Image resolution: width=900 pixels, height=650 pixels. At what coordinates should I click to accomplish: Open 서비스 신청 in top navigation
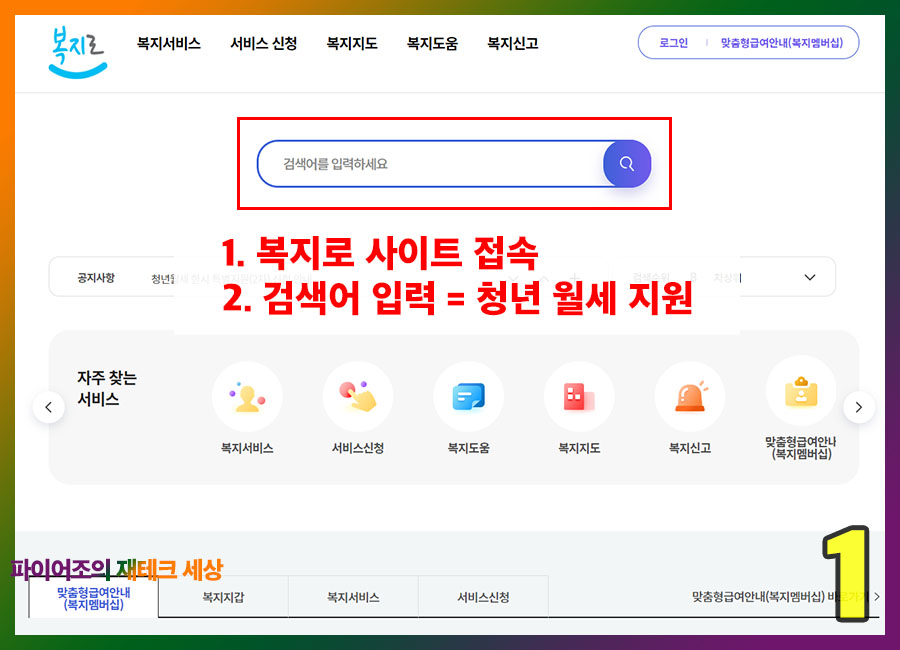coord(263,44)
